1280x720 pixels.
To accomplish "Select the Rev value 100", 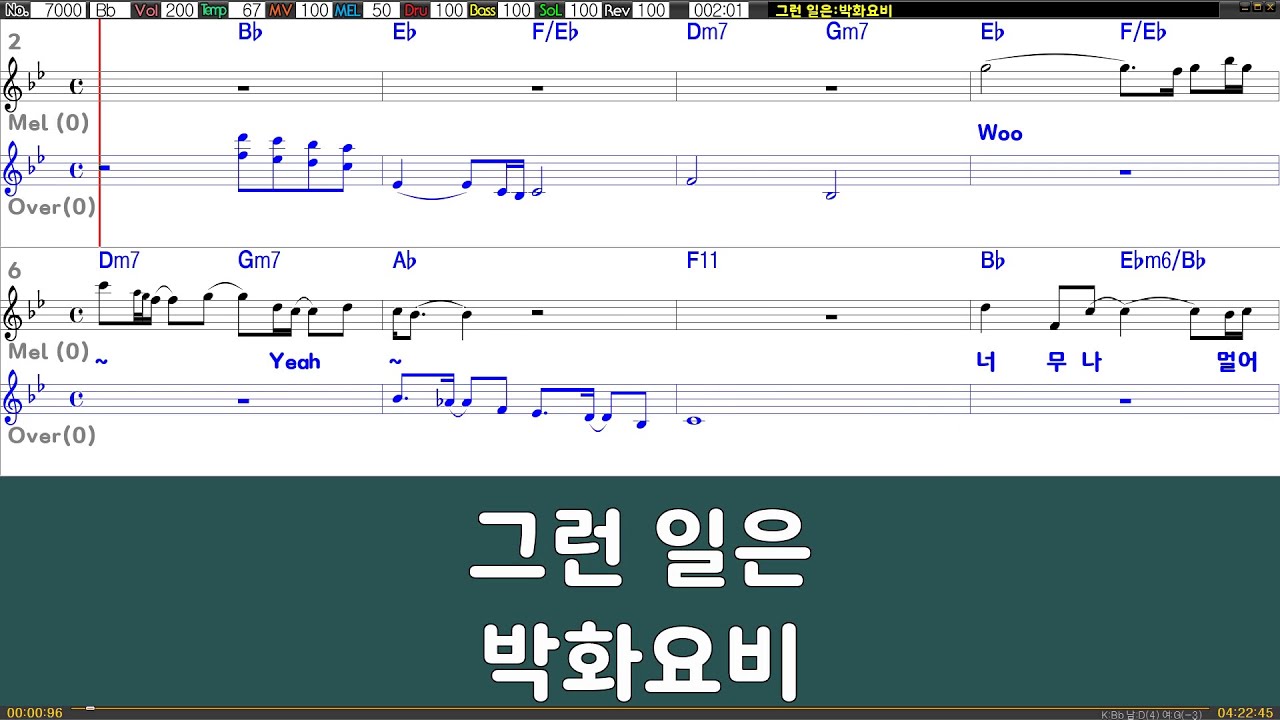I will (x=652, y=10).
